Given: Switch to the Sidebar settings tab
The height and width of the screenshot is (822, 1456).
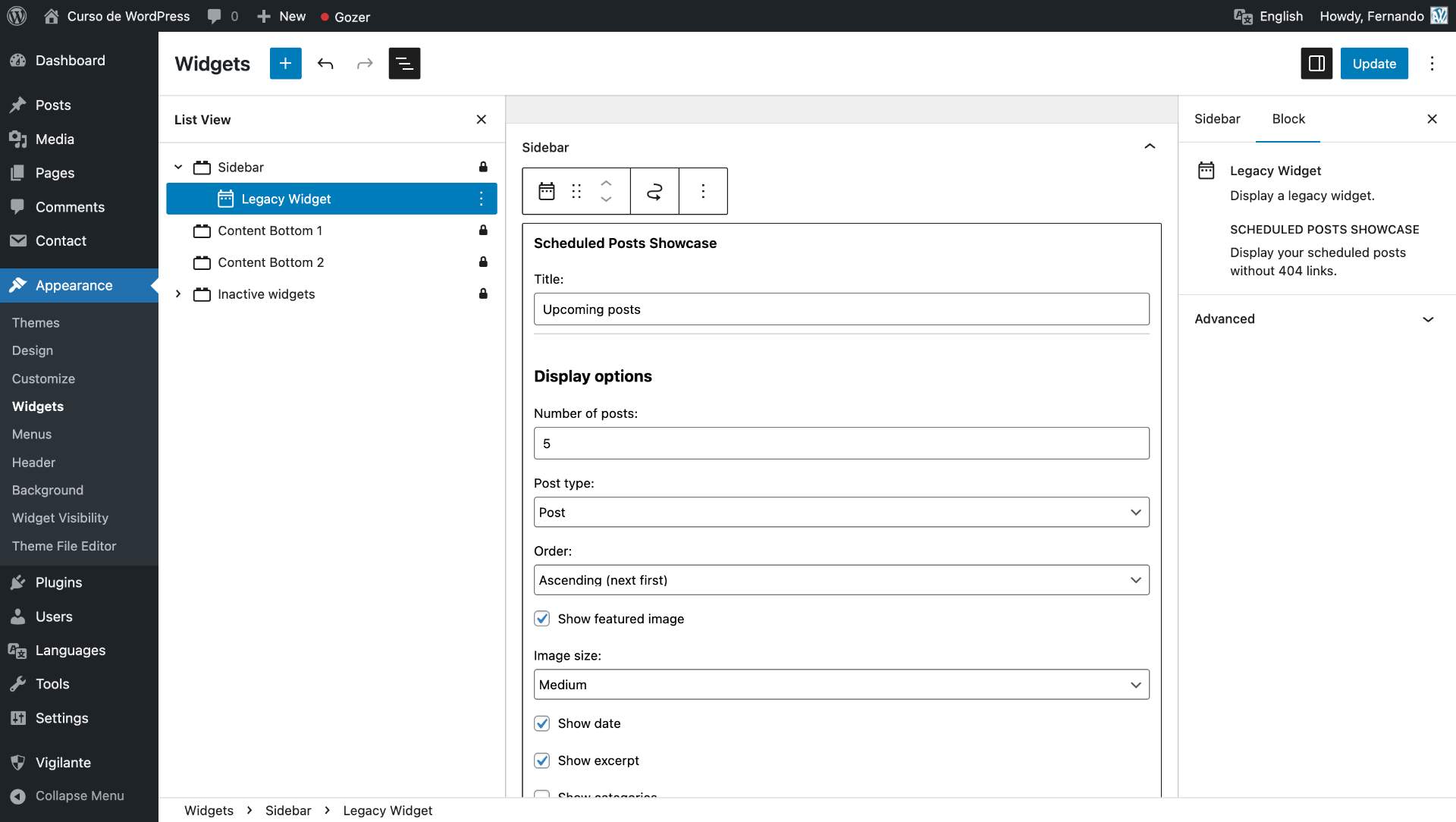Looking at the screenshot, I should [1217, 119].
